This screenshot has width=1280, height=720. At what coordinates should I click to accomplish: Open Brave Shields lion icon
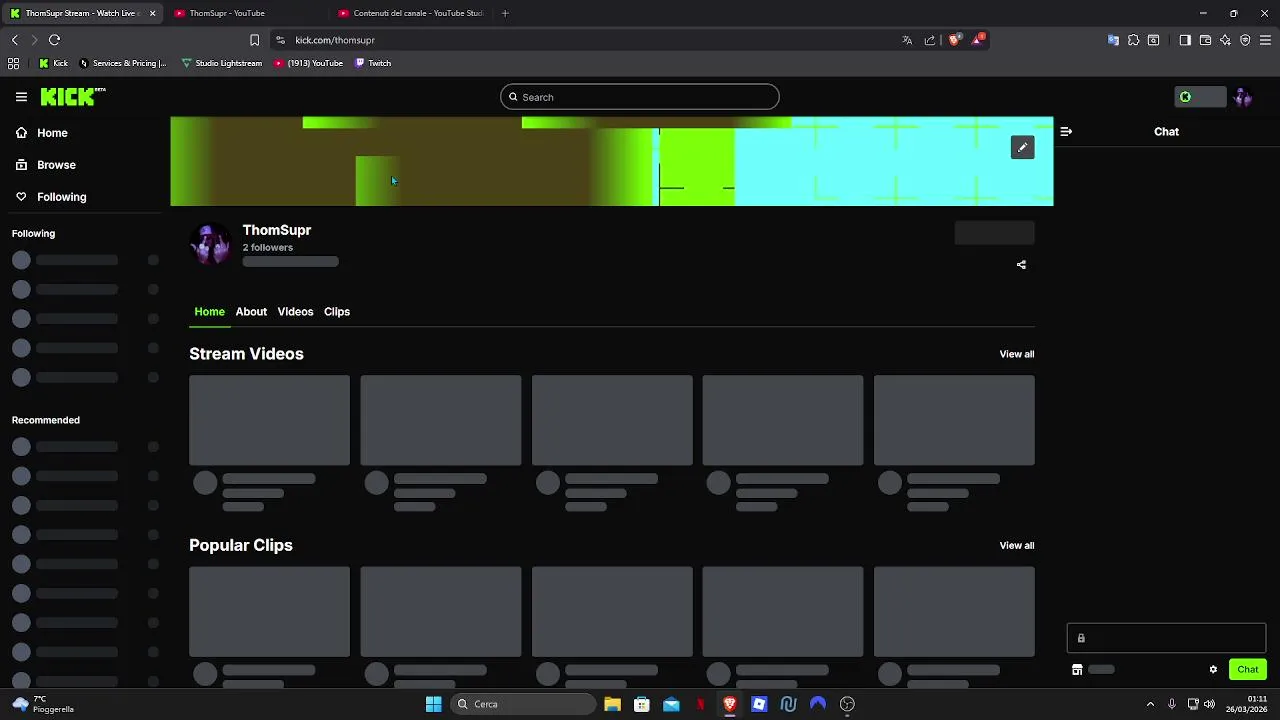(x=954, y=40)
